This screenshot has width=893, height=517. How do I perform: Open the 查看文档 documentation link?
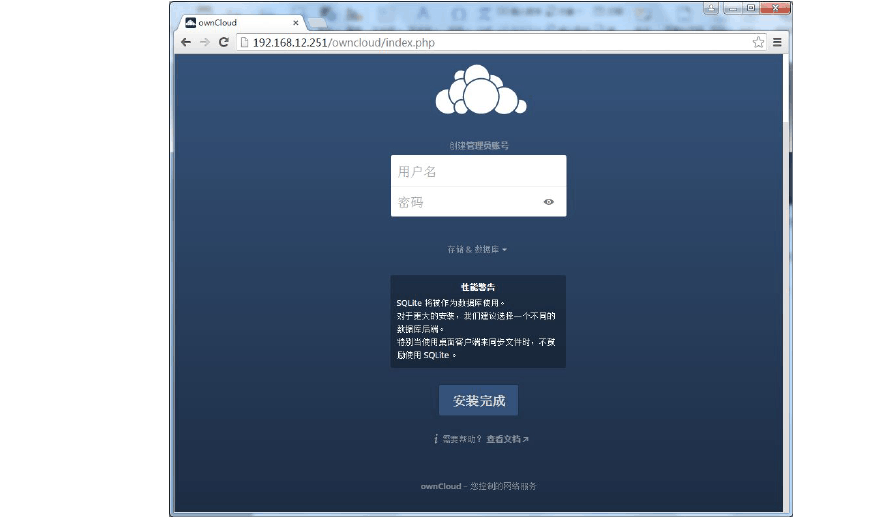tap(507, 439)
